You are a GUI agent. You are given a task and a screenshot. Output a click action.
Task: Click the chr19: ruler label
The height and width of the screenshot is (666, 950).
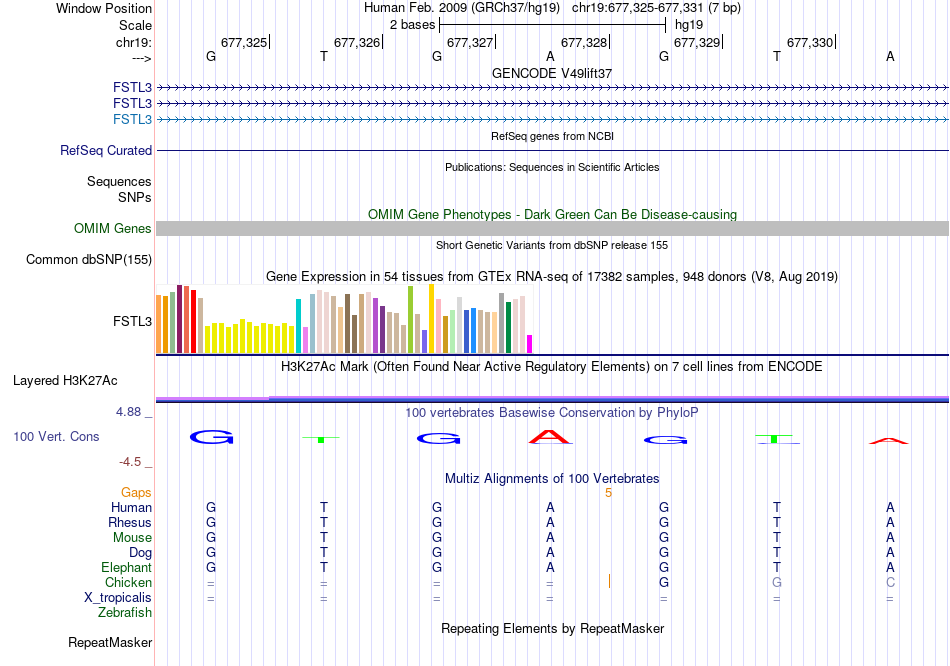click(133, 42)
